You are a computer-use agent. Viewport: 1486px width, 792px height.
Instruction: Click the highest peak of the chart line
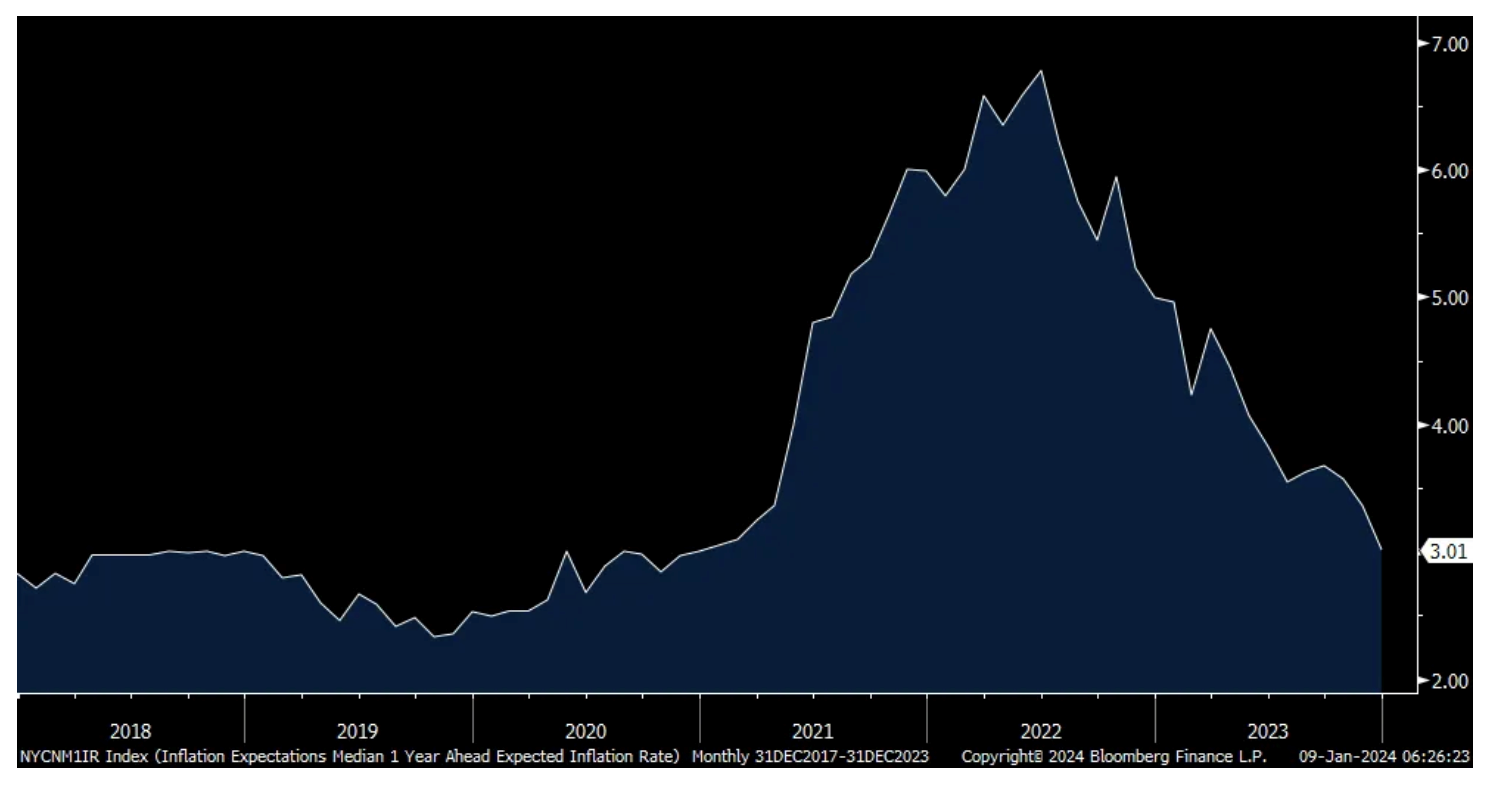[1041, 71]
